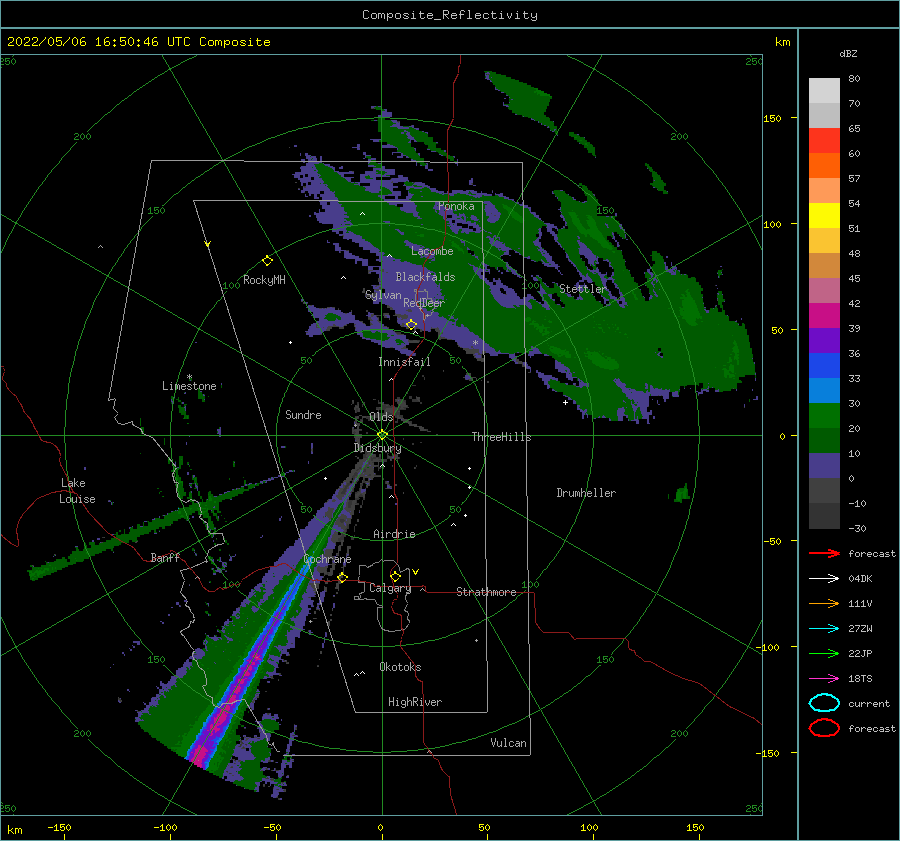Viewport: 900px width, 841px height.
Task: Click the magenta 39 dBZ color swatch
Action: pyautogui.click(x=824, y=316)
